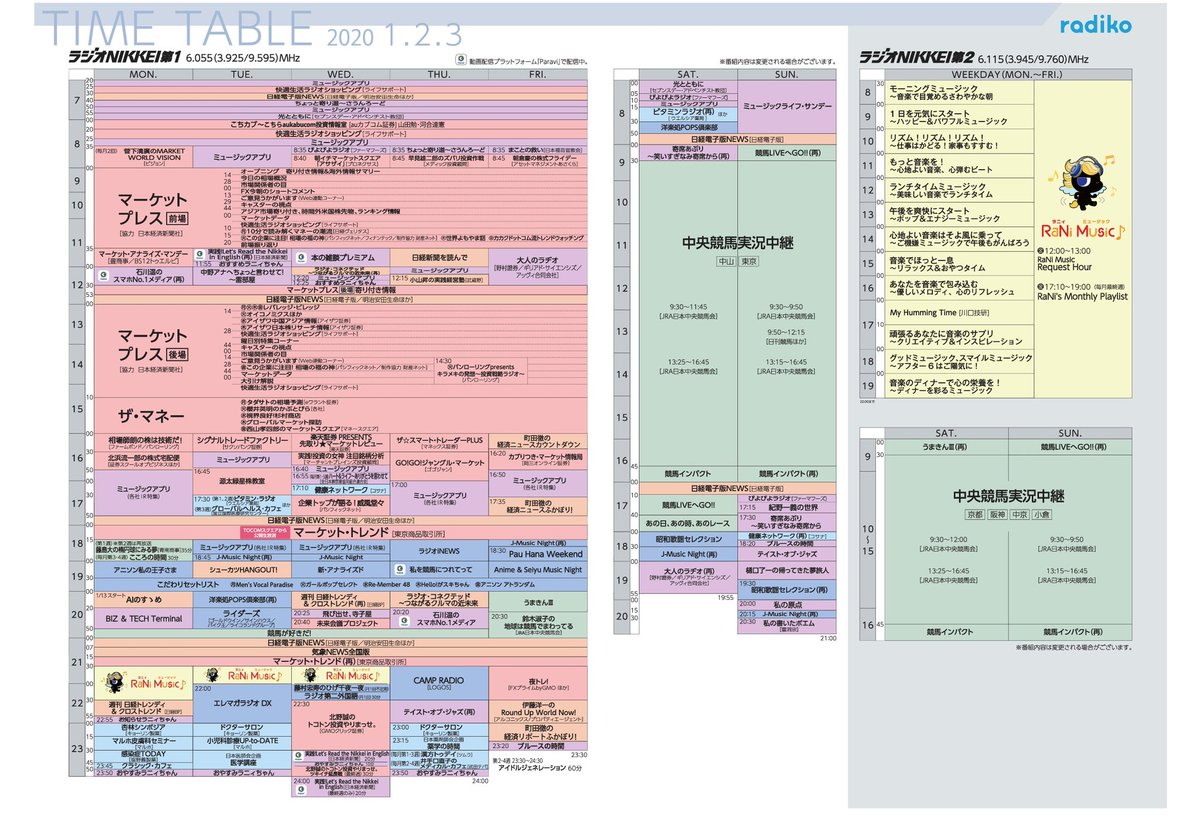Click 源太緑星株教室 program
Screen dimensions: 1200x831
point(240,481)
